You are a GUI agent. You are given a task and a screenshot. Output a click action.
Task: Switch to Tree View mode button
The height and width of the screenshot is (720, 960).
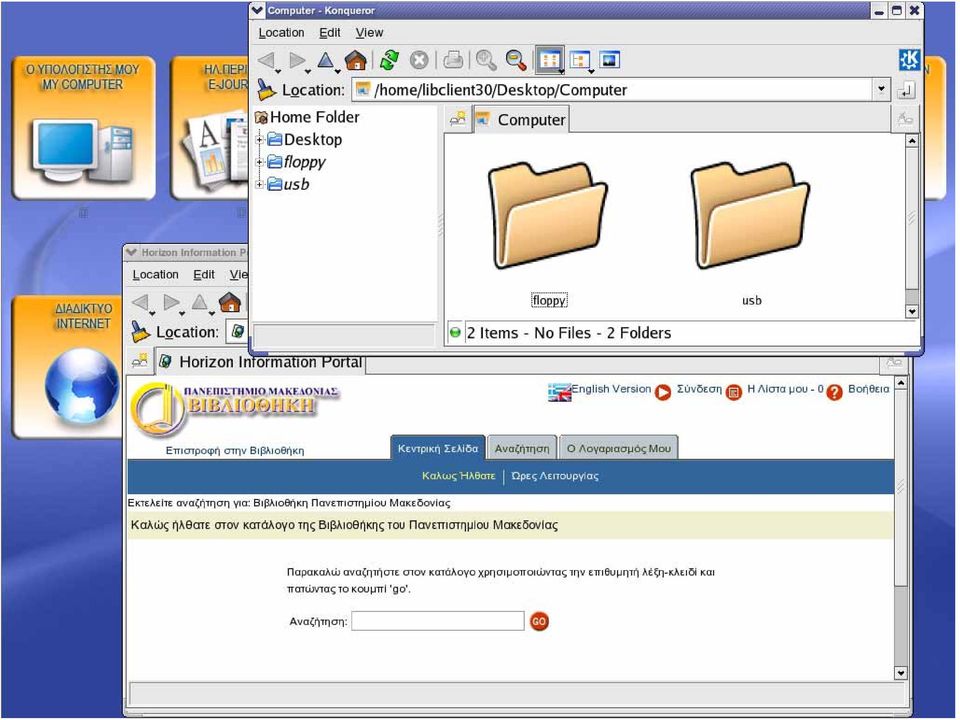pyautogui.click(x=579, y=59)
